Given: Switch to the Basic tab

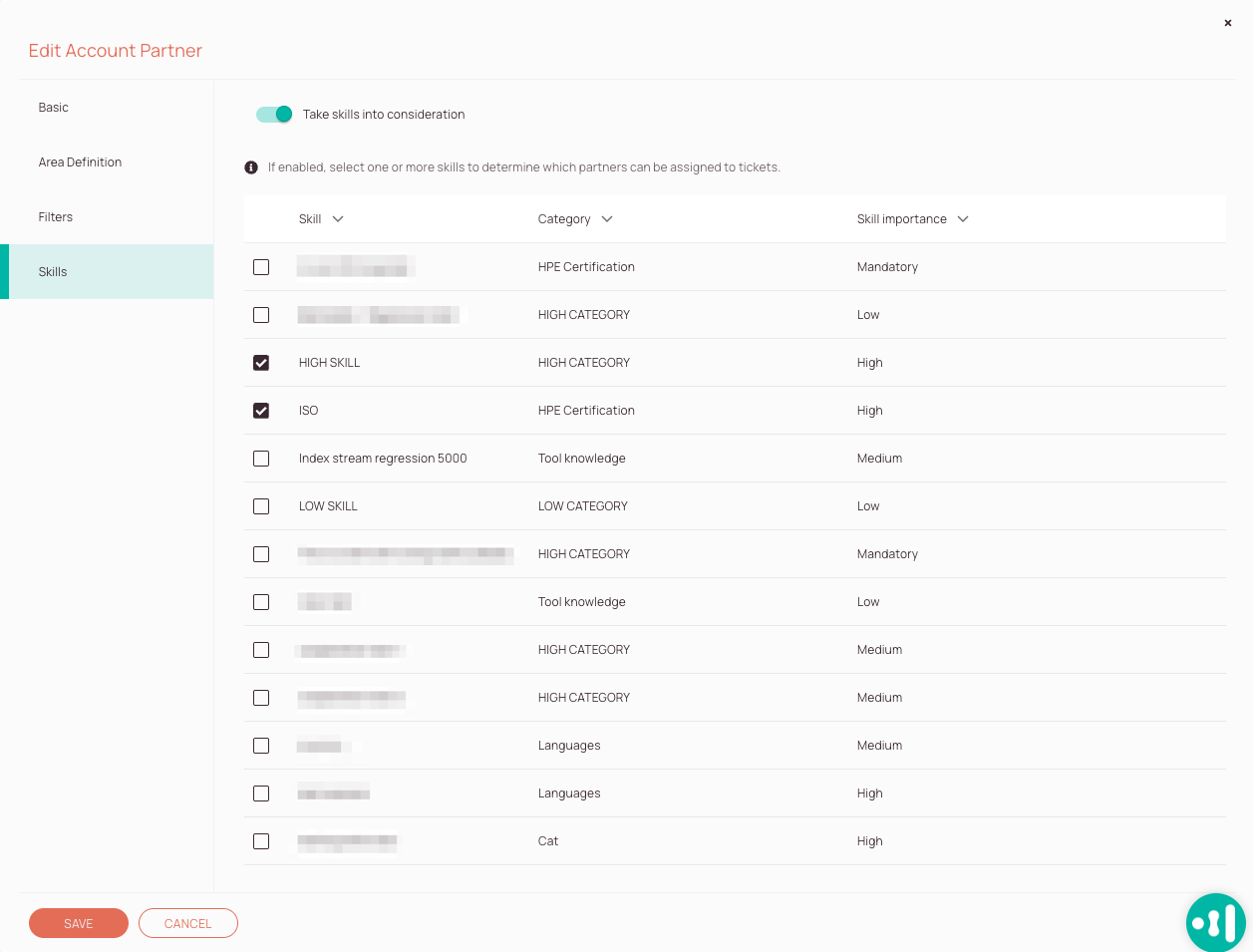Looking at the screenshot, I should coord(53,108).
